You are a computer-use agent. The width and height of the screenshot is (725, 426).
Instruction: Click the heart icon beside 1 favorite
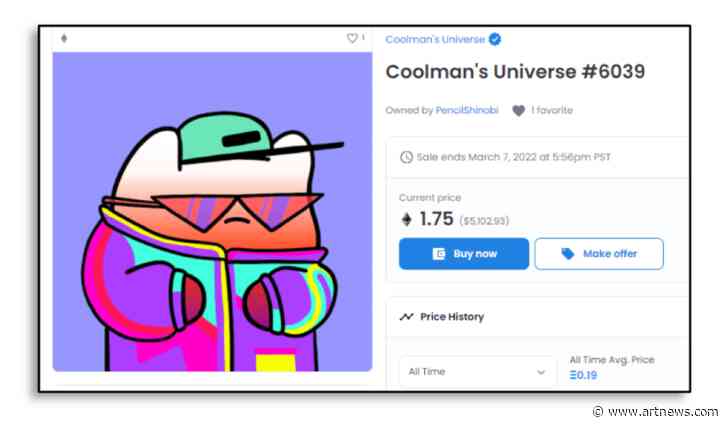click(x=518, y=111)
